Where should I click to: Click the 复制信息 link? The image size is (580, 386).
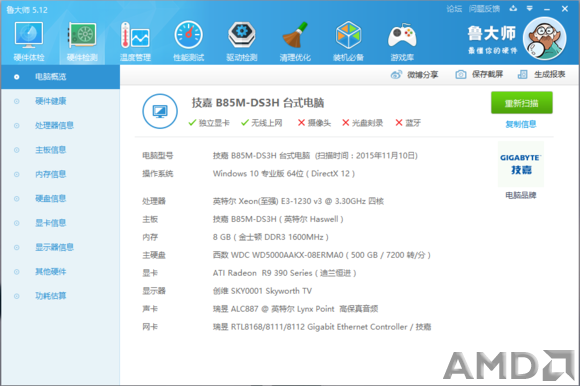(x=521, y=124)
